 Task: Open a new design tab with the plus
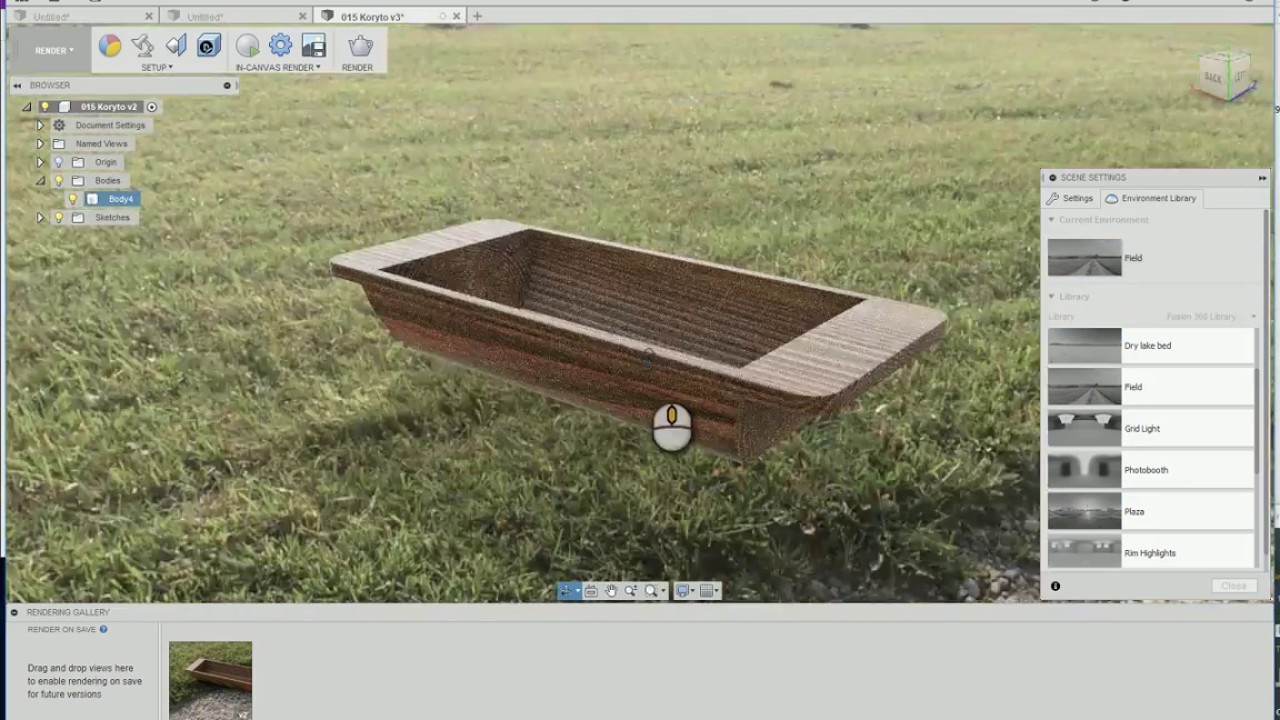point(477,16)
